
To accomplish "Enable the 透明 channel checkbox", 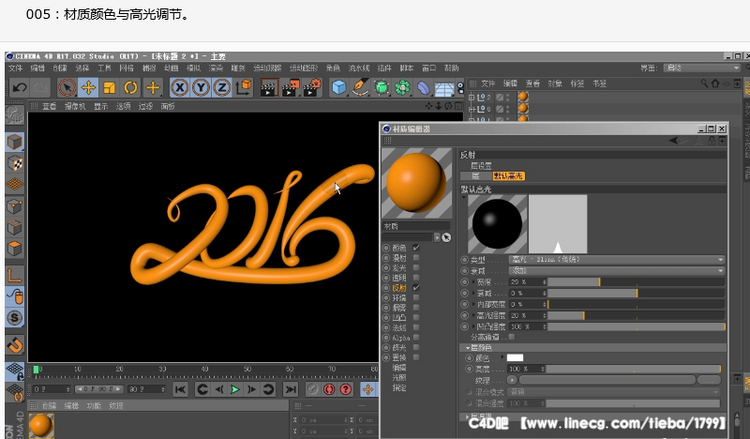I will 416,278.
